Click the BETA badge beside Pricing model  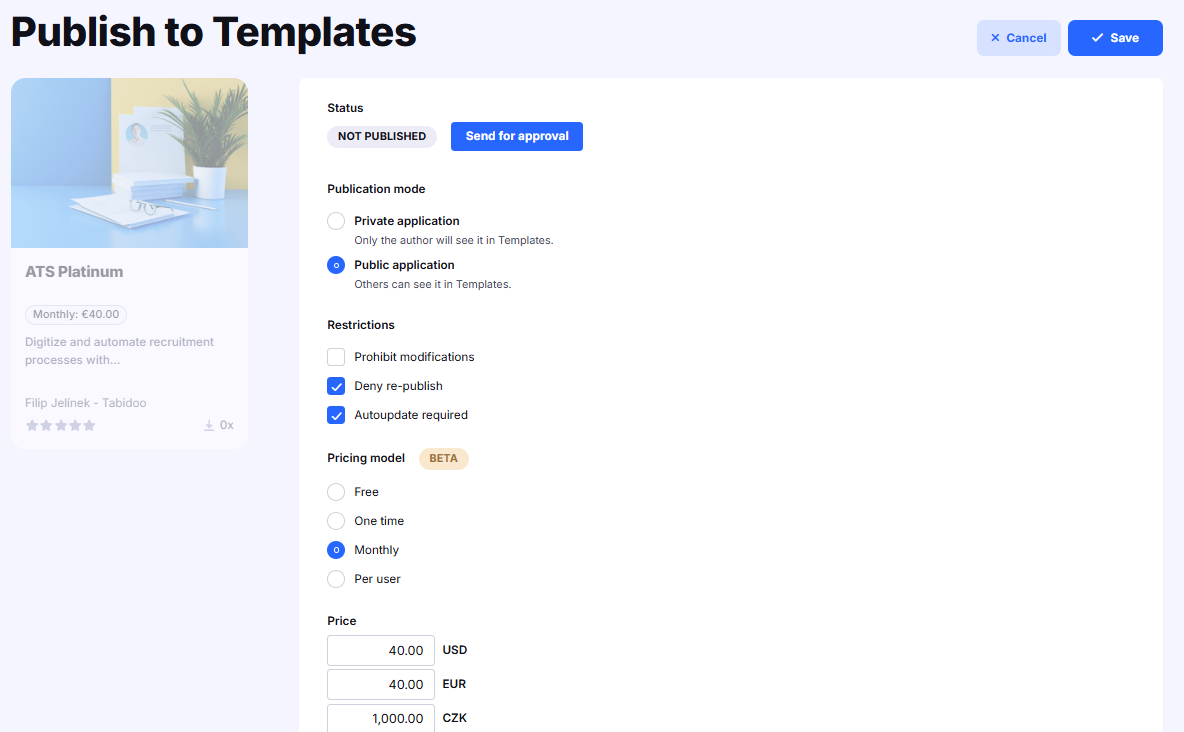click(443, 458)
